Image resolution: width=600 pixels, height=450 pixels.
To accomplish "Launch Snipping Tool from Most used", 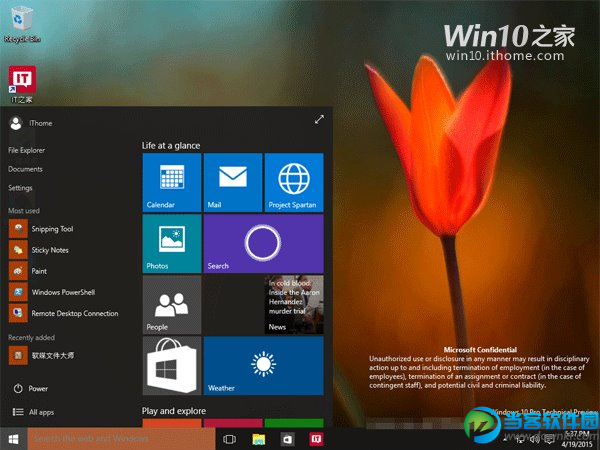I will point(50,228).
